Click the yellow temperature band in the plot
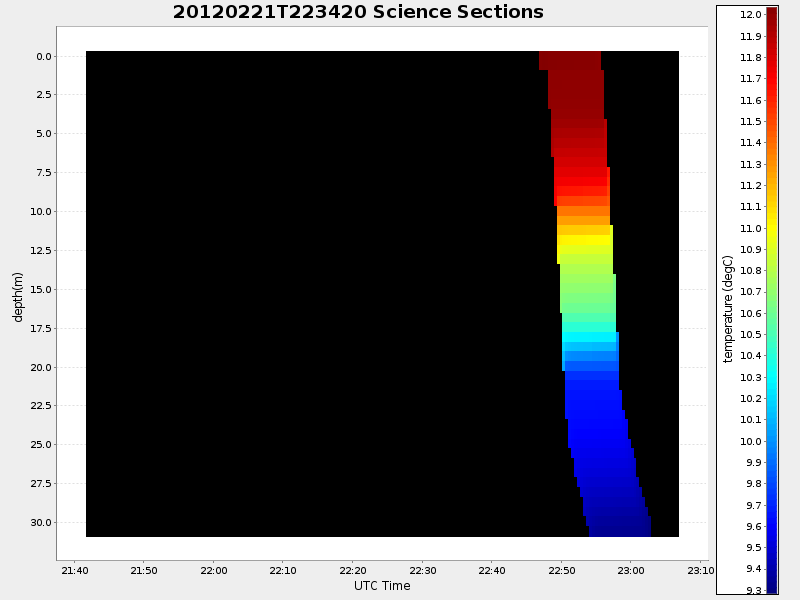This screenshot has height=600, width=800. 585,241
